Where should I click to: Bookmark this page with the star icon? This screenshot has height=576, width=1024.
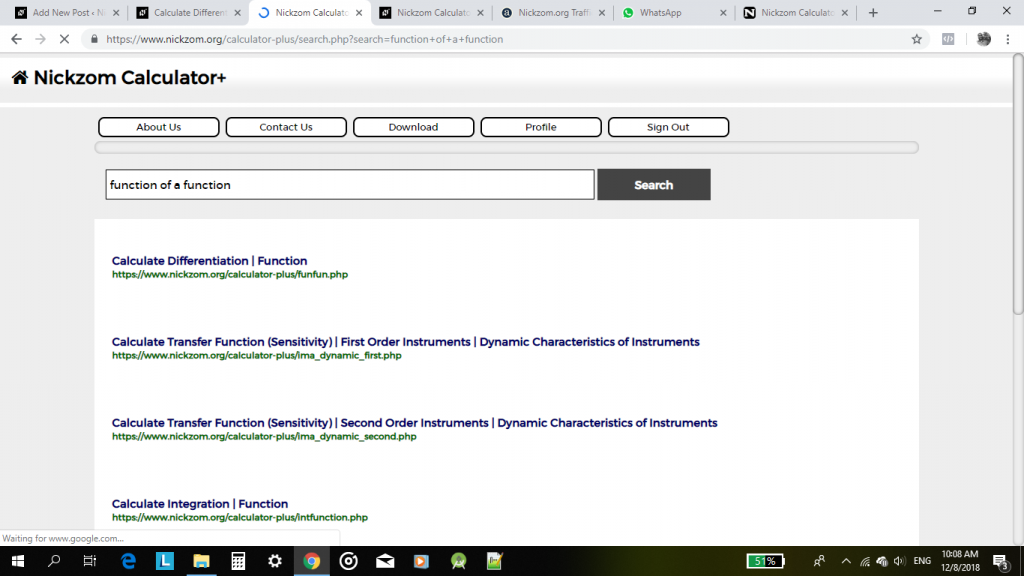pyautogui.click(x=917, y=39)
